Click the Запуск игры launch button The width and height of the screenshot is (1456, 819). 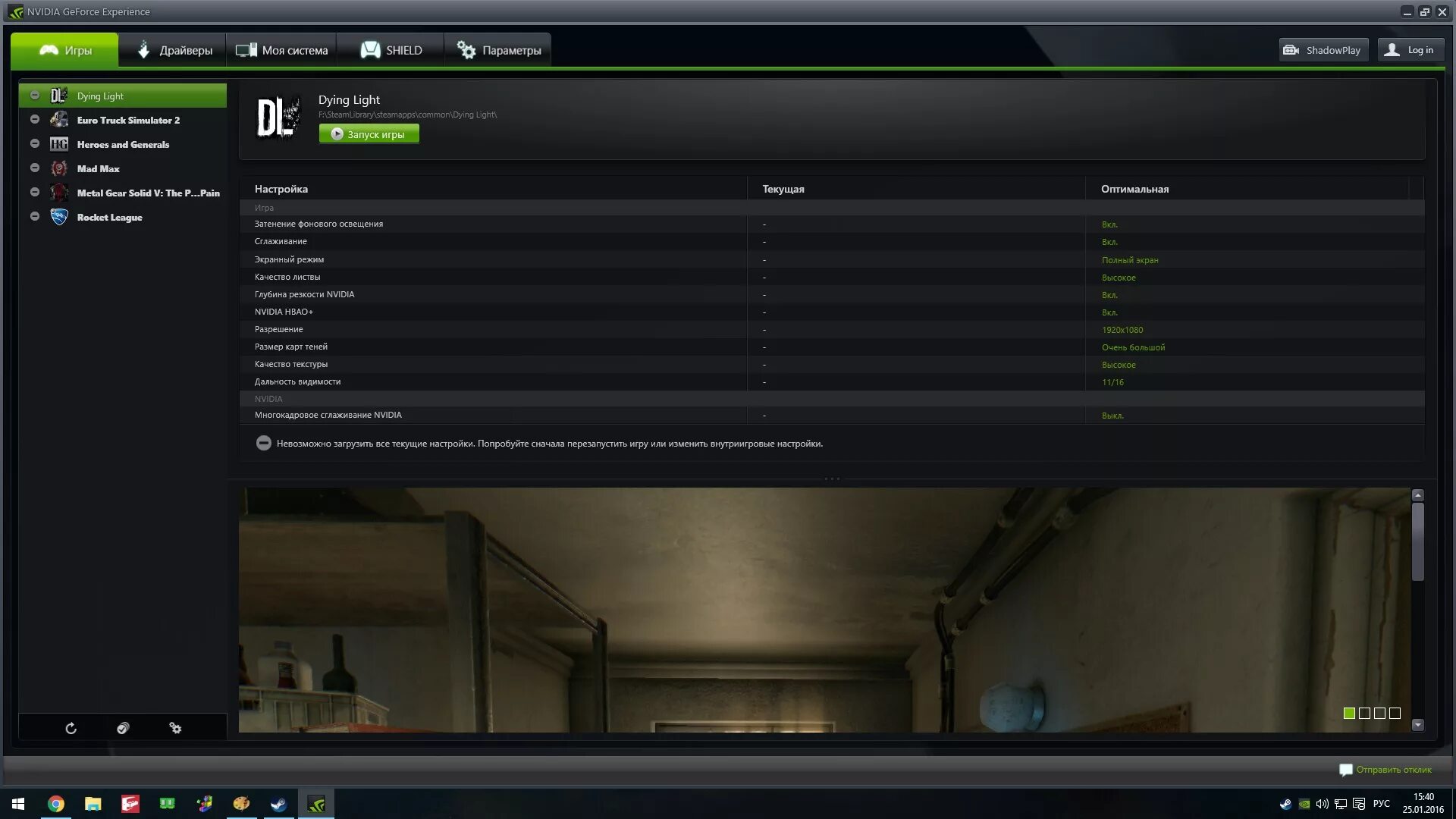(x=369, y=134)
